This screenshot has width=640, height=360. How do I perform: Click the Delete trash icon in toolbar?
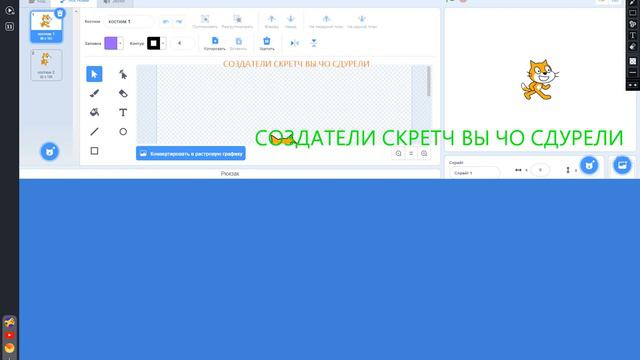point(267,41)
